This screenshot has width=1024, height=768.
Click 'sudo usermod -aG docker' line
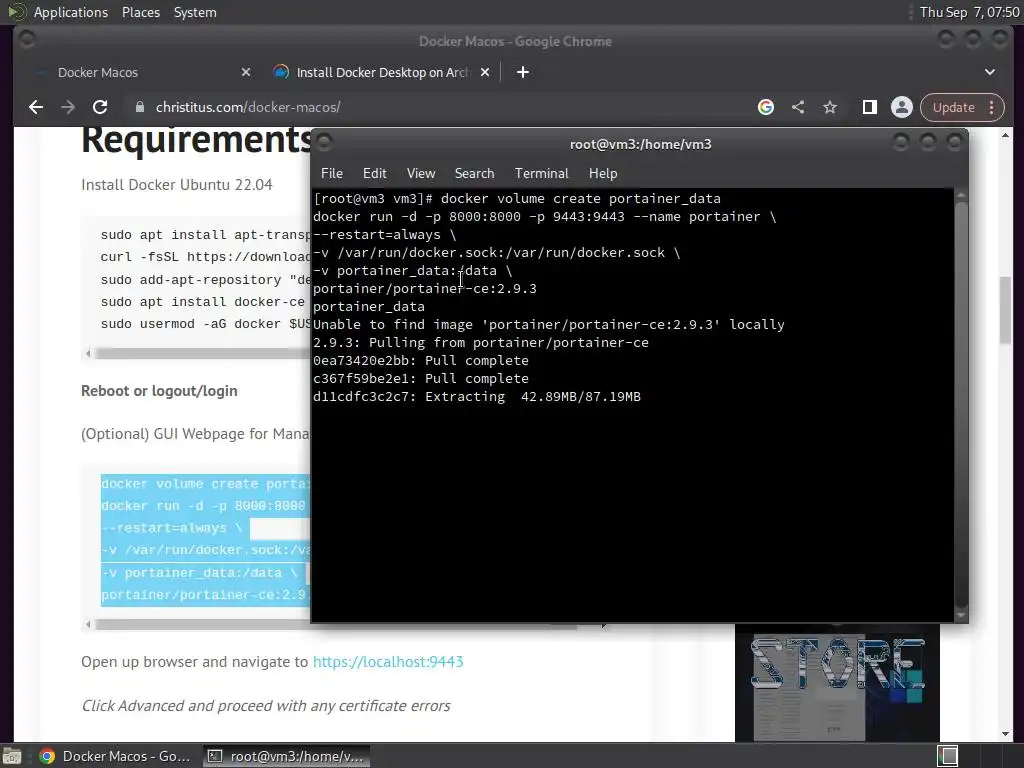206,324
